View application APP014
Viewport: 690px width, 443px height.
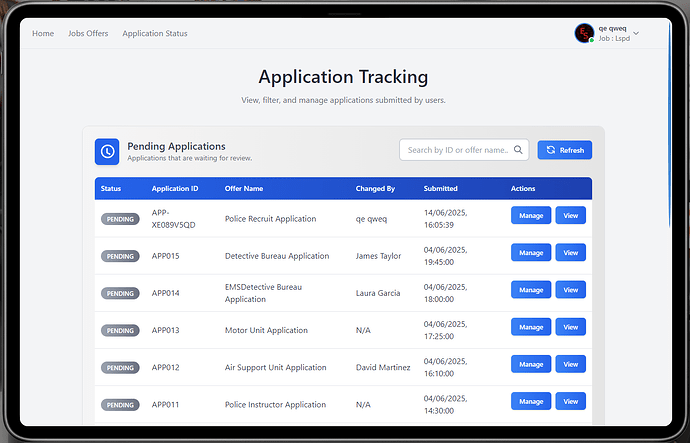click(x=570, y=290)
